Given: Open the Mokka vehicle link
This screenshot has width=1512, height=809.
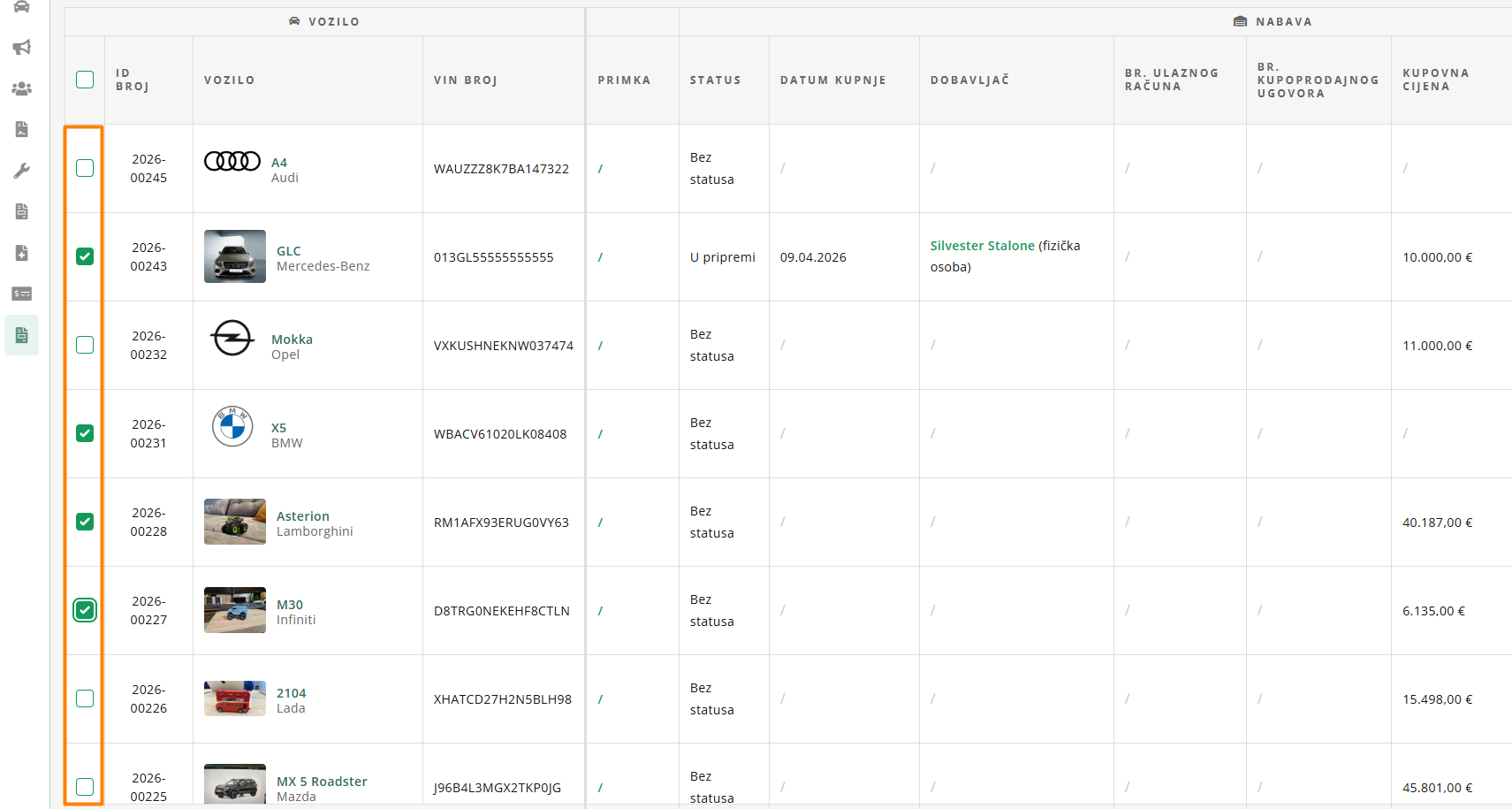Looking at the screenshot, I should [292, 340].
